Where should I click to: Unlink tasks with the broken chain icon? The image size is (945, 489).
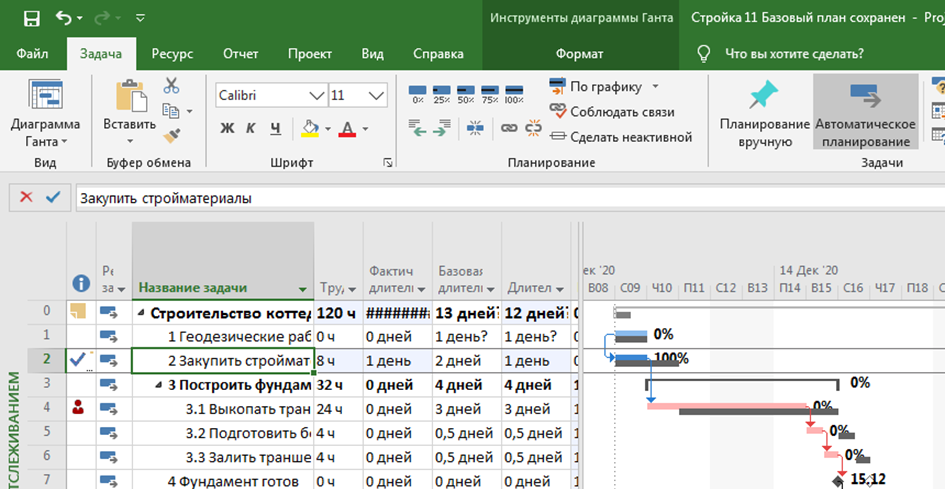(x=533, y=128)
